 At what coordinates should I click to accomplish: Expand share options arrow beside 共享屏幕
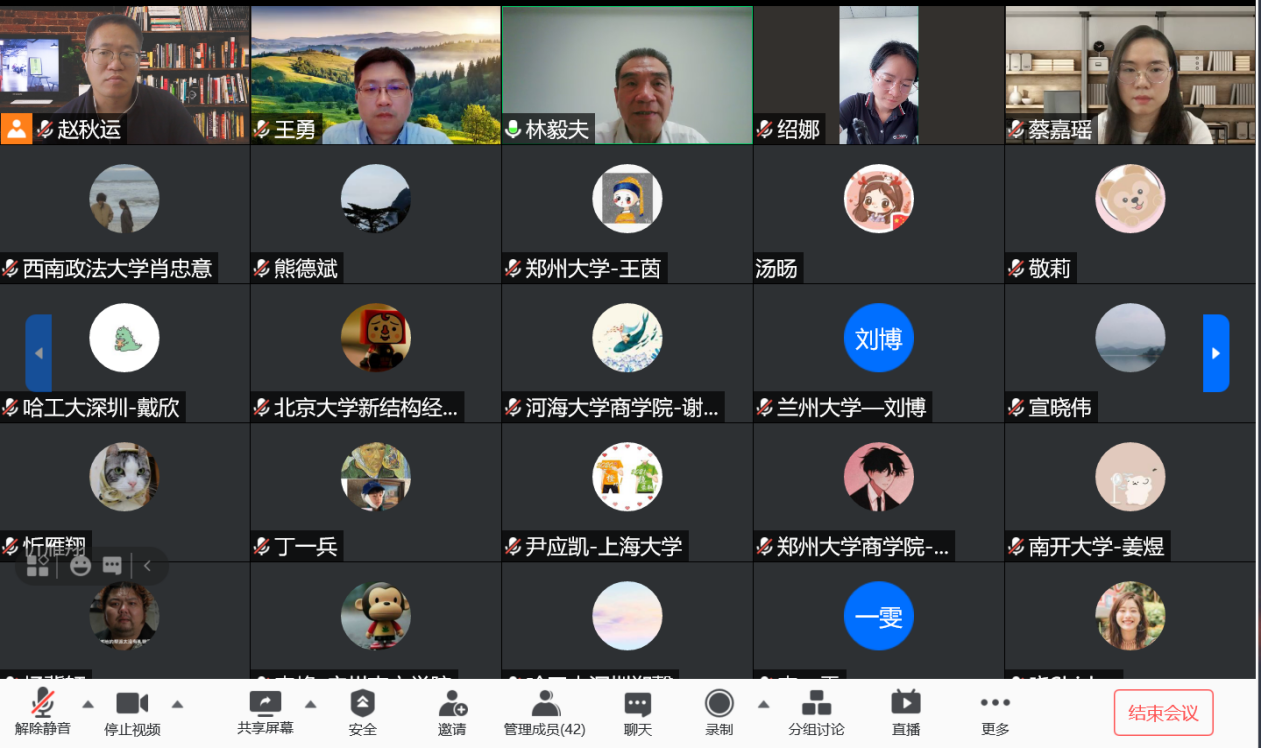(x=310, y=704)
